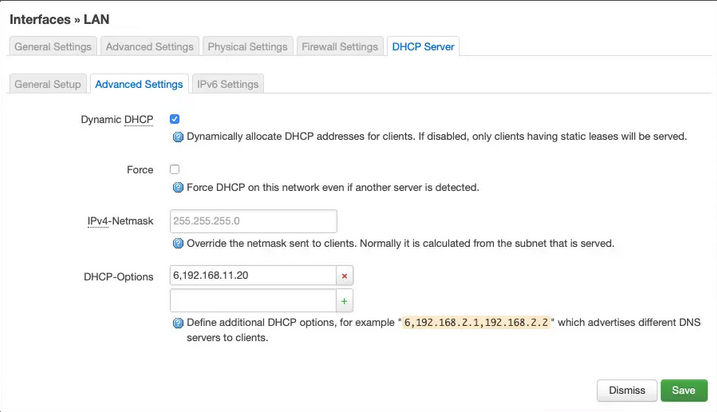Focus the IPv4-Netmask input field
717x412 pixels.
pyautogui.click(x=253, y=221)
